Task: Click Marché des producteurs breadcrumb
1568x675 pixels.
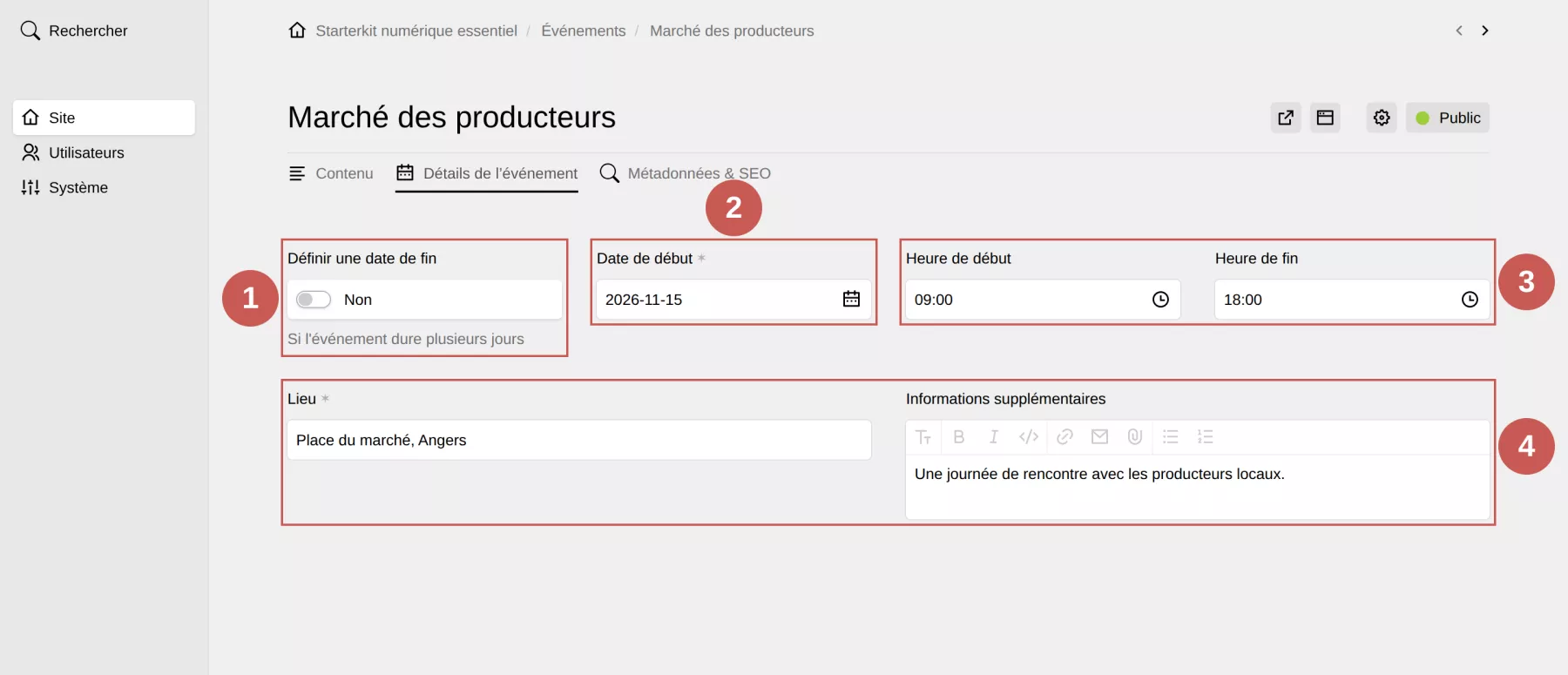Action: coord(732,30)
